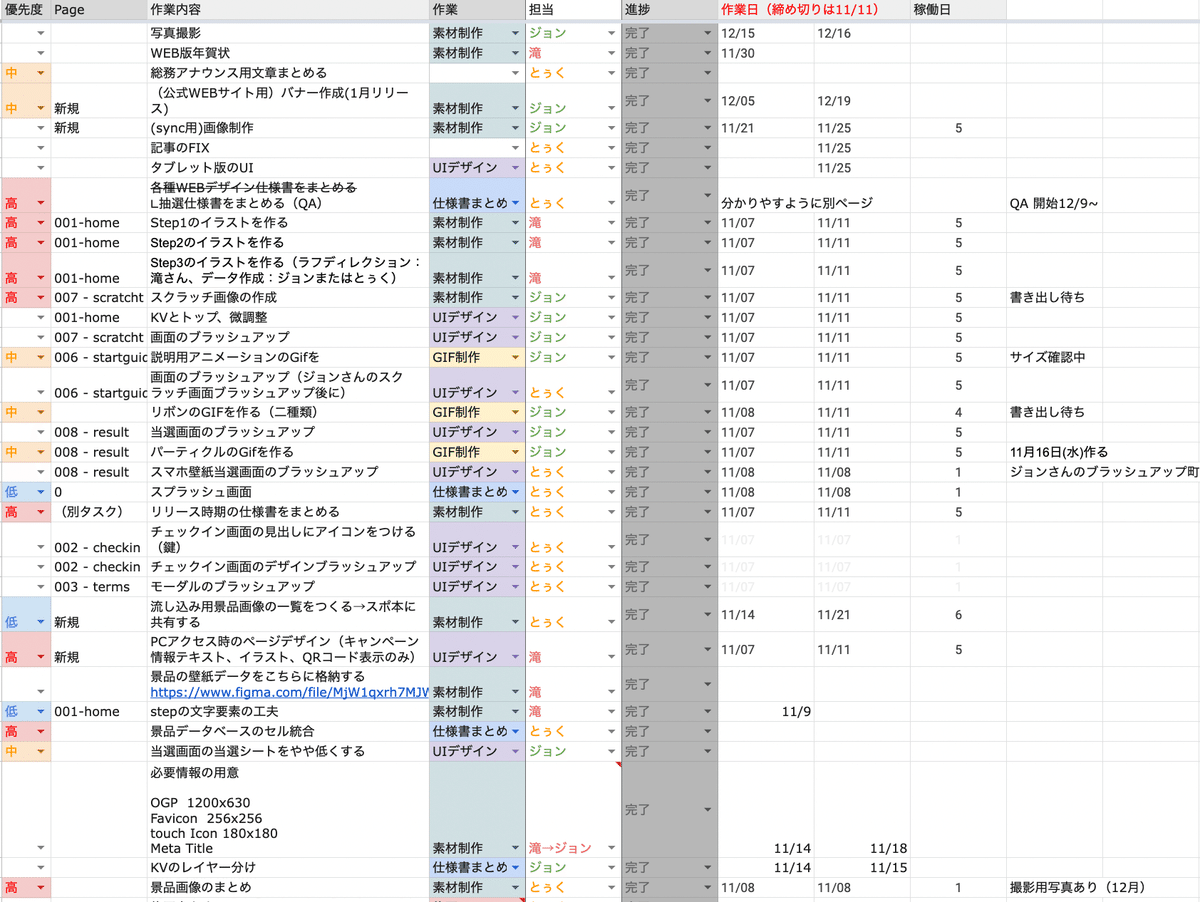Click the 11/15 date in KVのレイヤー分け row
1200x902 pixels.
pos(861,868)
